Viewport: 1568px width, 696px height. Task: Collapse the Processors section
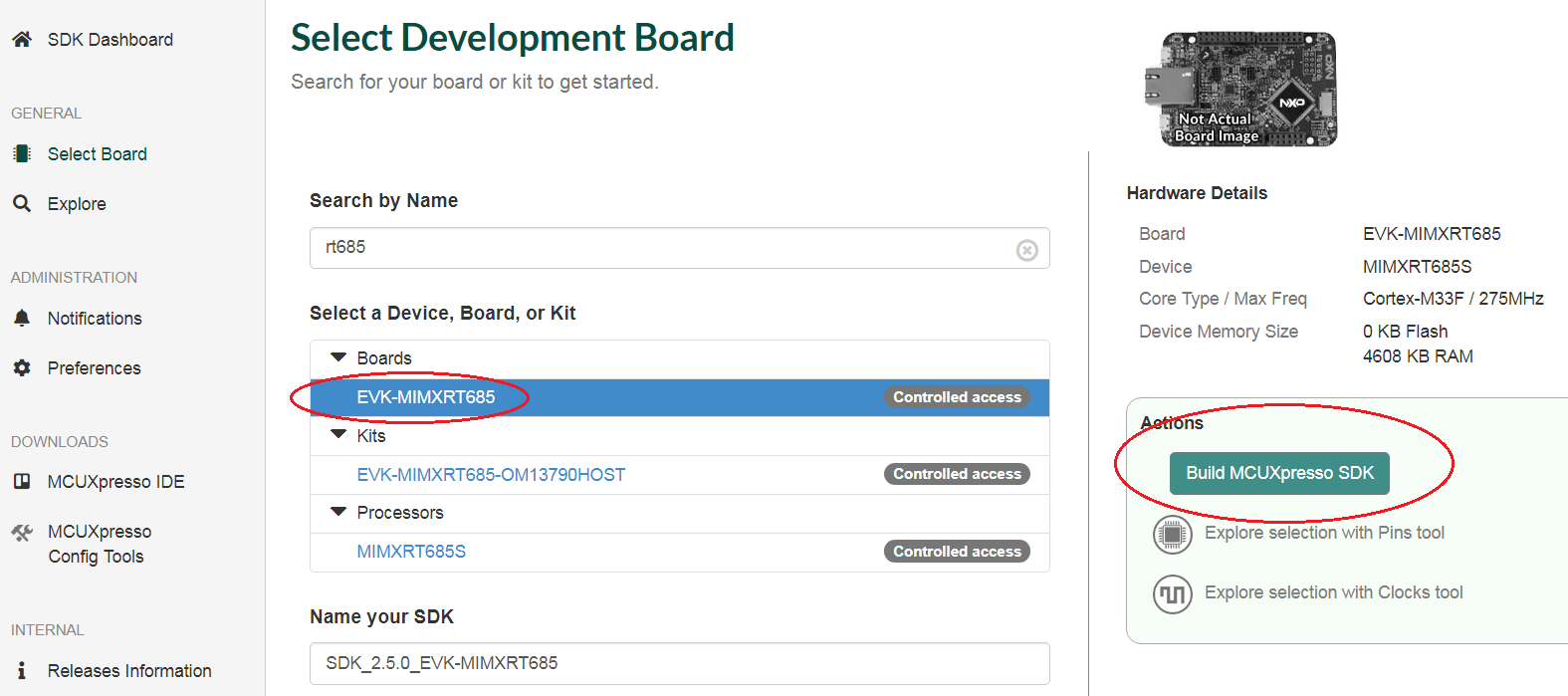pyautogui.click(x=338, y=512)
